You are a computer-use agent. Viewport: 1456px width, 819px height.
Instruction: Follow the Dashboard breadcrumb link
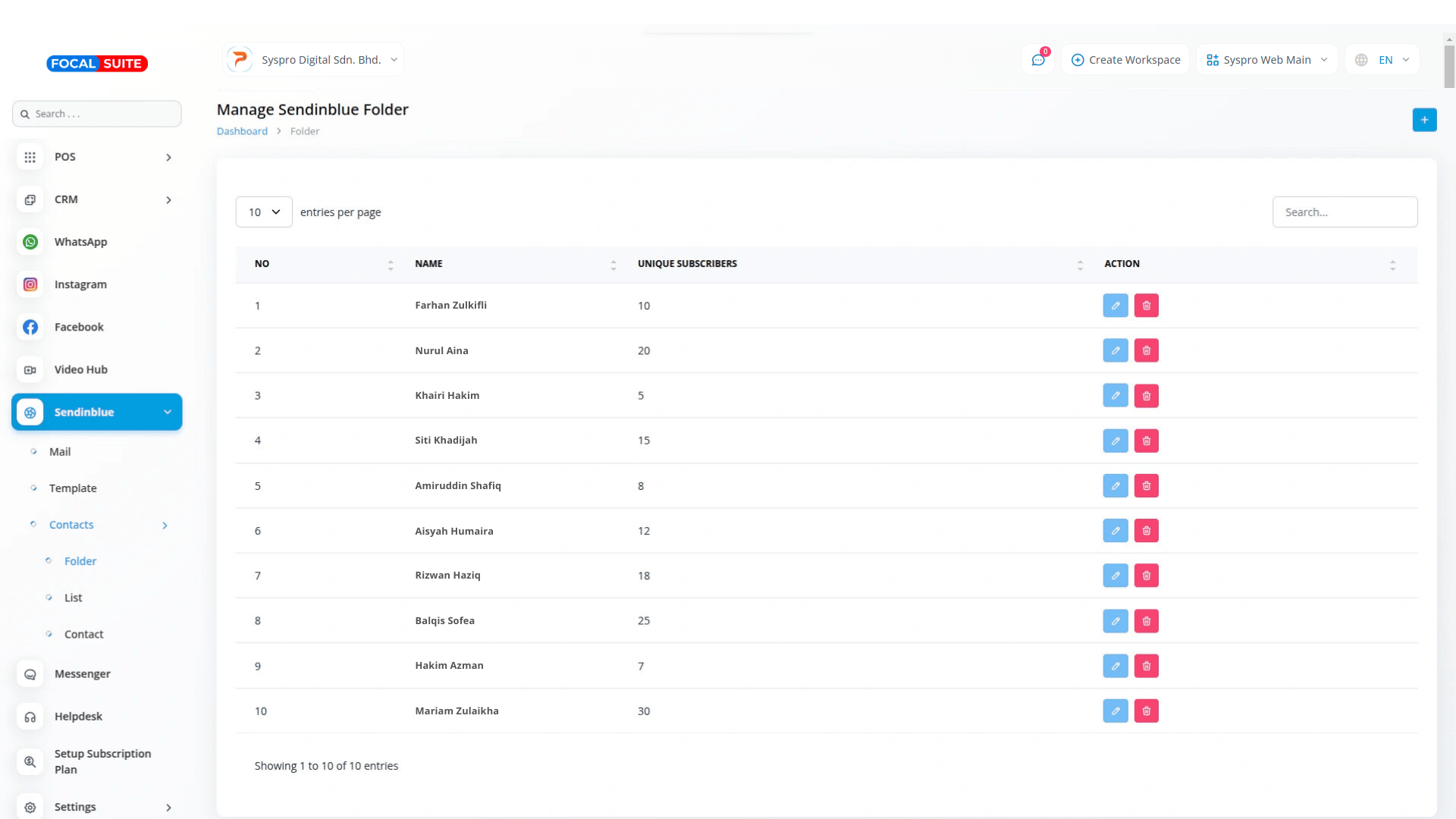tap(242, 131)
